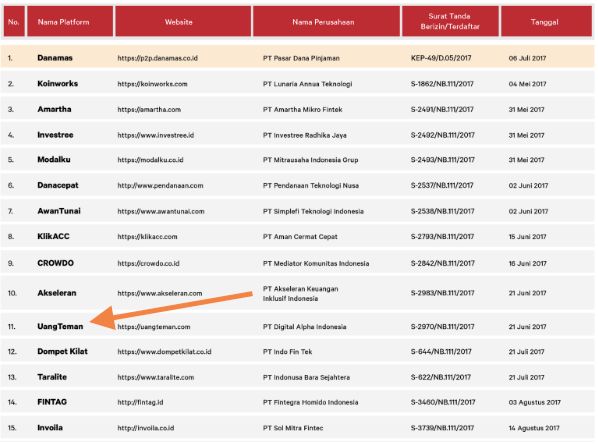Open the https://www.investree.id link

pyautogui.click(x=156, y=135)
